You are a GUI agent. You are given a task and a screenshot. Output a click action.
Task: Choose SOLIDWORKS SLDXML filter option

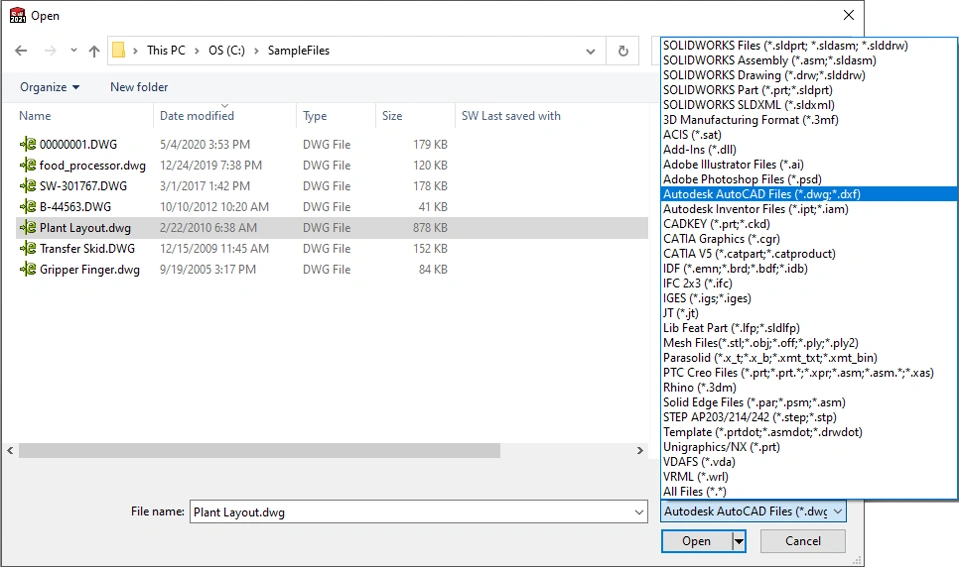click(809, 105)
